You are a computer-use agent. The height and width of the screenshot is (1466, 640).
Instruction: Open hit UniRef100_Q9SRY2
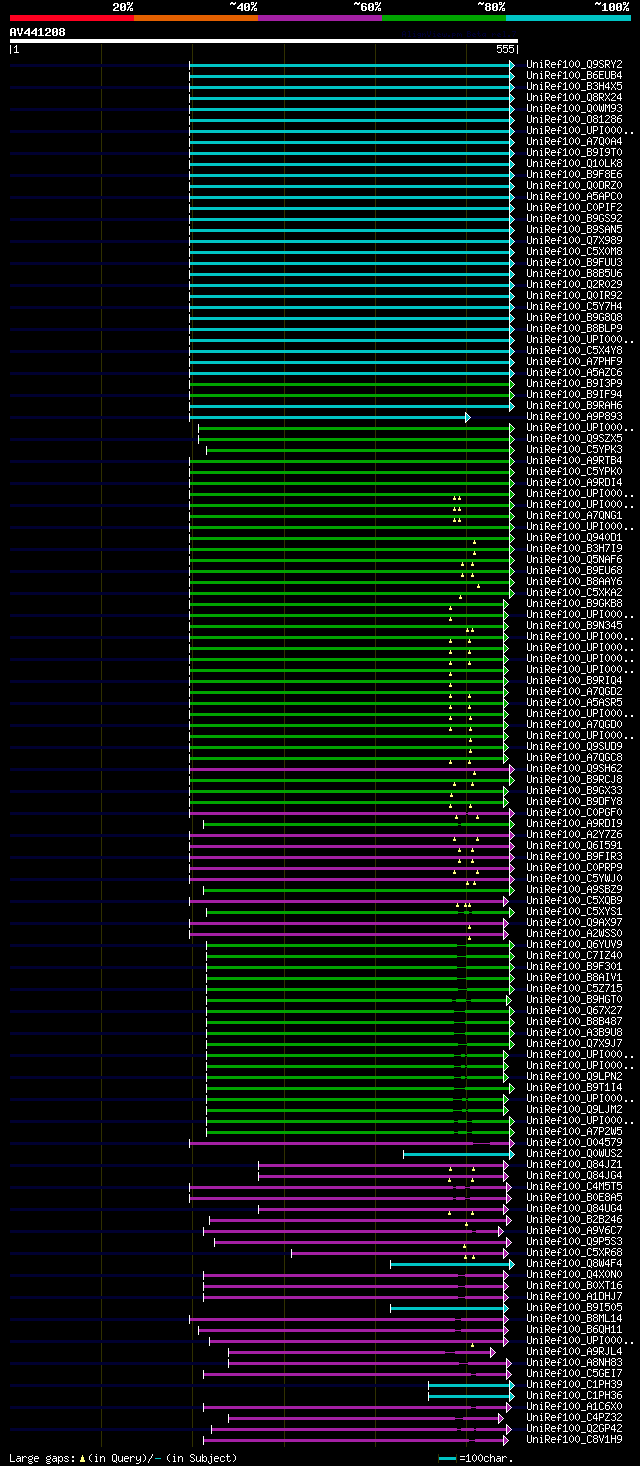click(x=574, y=64)
